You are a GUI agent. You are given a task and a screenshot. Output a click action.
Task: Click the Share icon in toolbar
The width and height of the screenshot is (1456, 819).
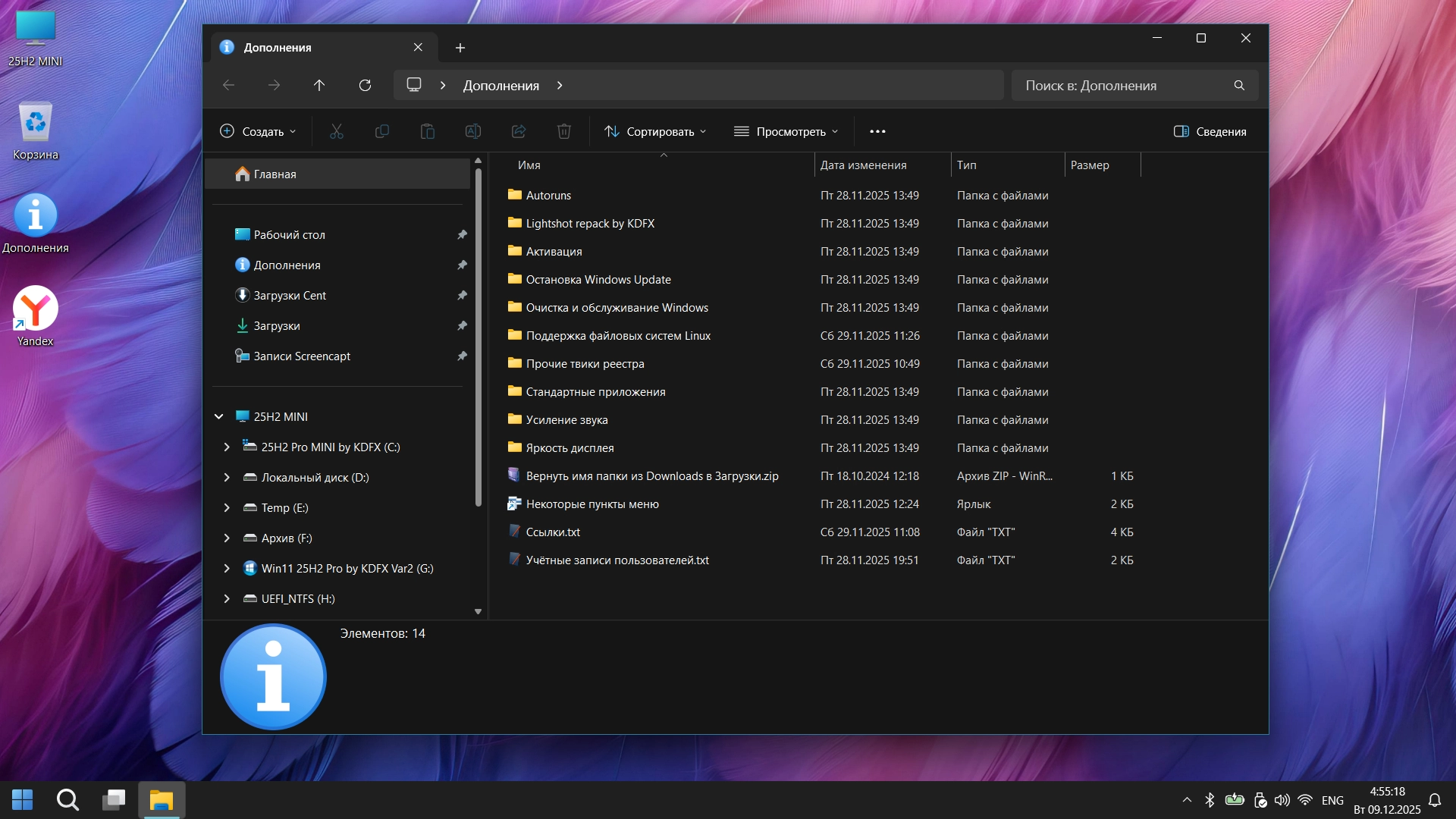pyautogui.click(x=519, y=131)
